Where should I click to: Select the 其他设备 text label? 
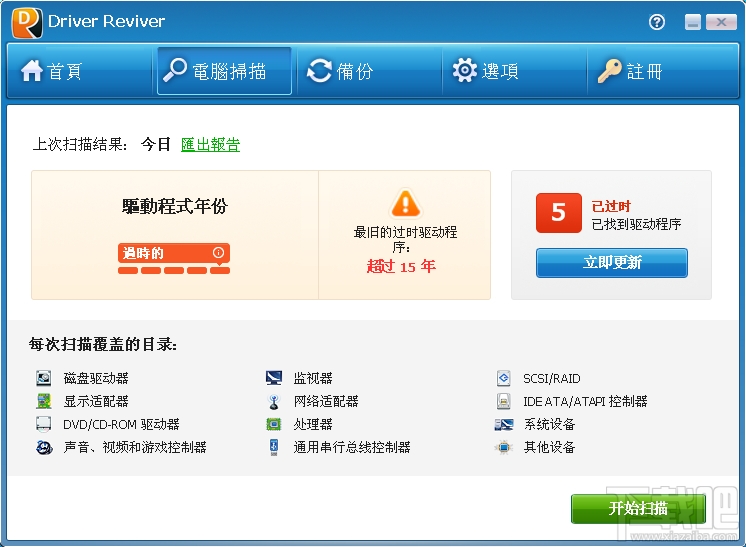[550, 447]
